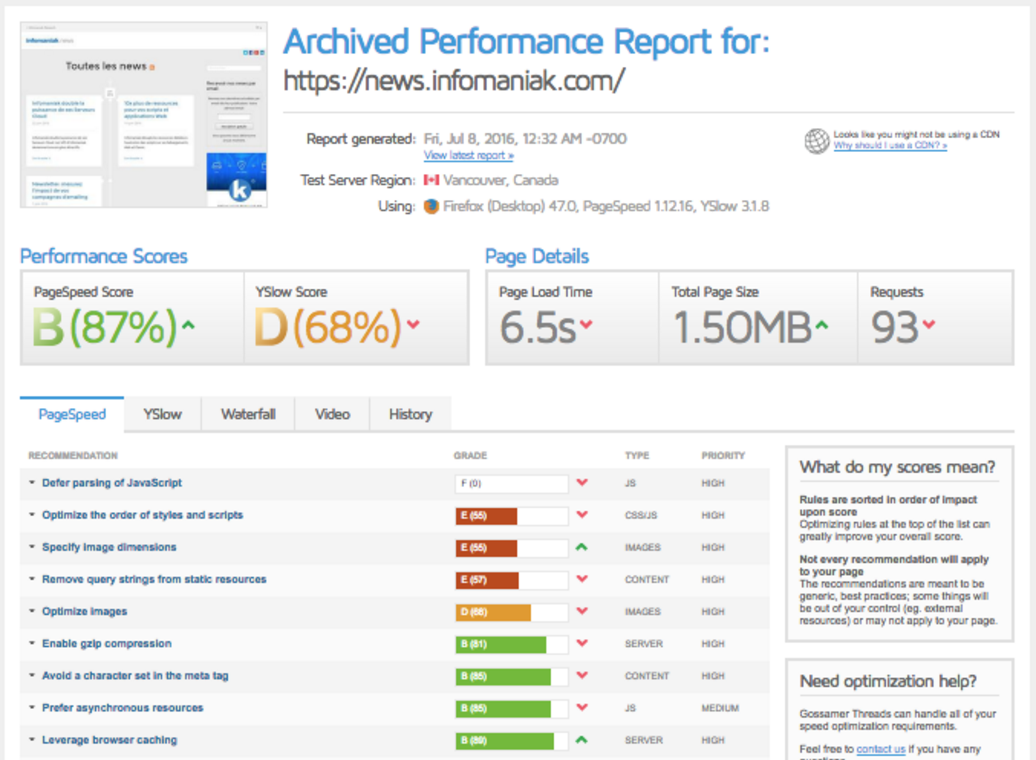1036x760 pixels.
Task: Expand Enable gzip compression row
Action: coord(106,644)
